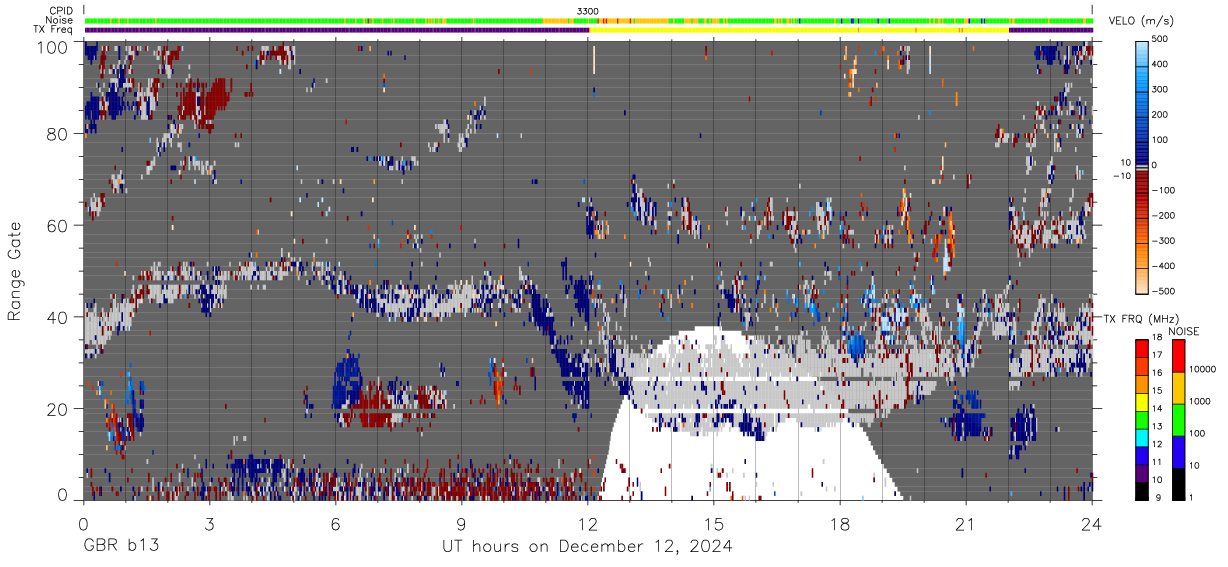Click the 1000 label on noise legend
The width and height of the screenshot is (1228, 567).
click(1201, 401)
